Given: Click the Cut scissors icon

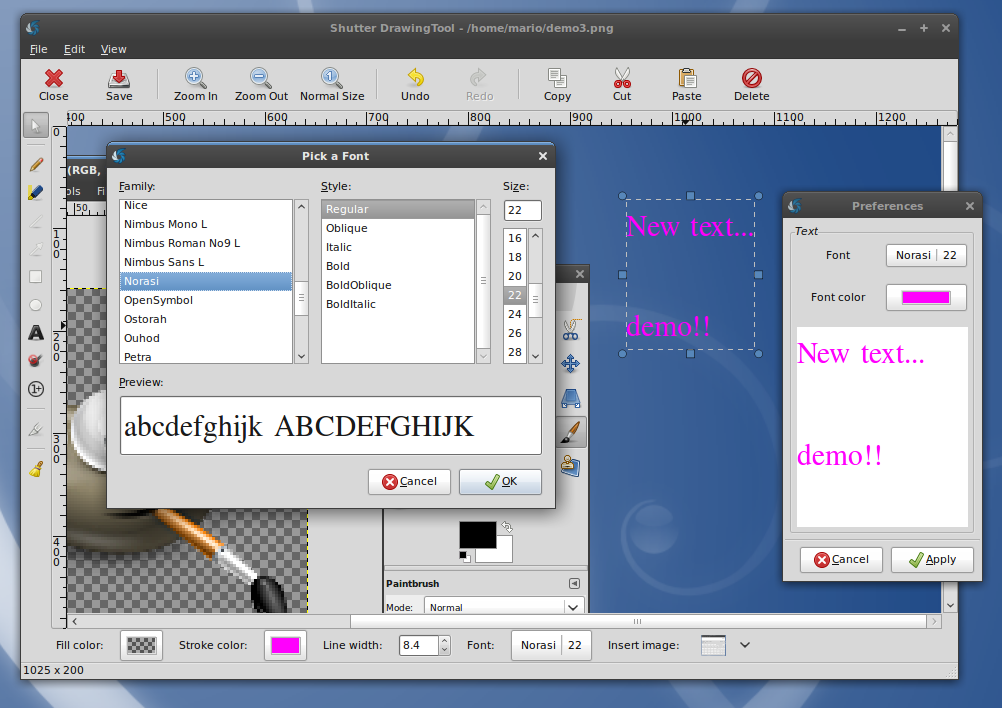Looking at the screenshot, I should click(622, 79).
